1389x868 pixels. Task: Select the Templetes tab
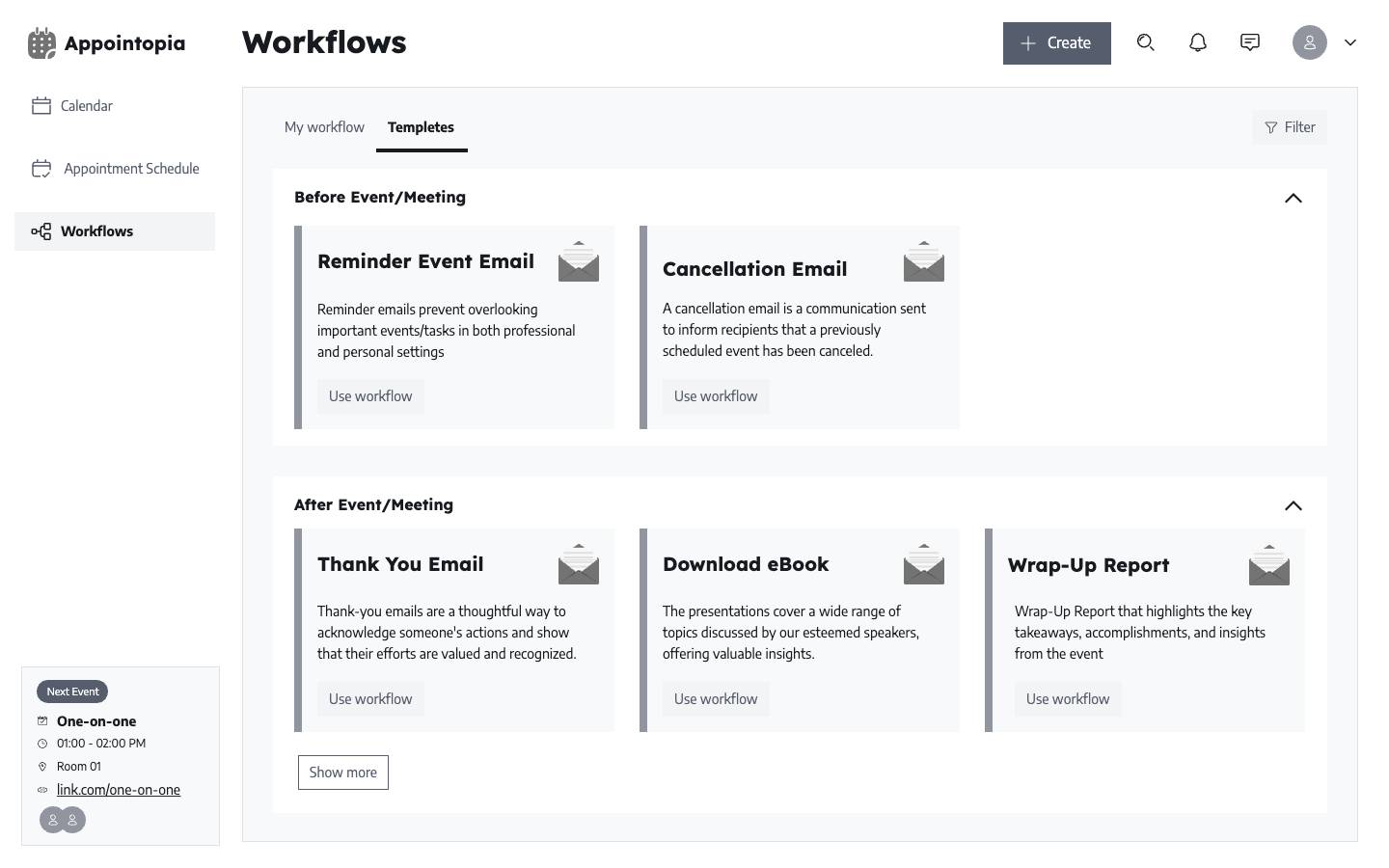[421, 127]
